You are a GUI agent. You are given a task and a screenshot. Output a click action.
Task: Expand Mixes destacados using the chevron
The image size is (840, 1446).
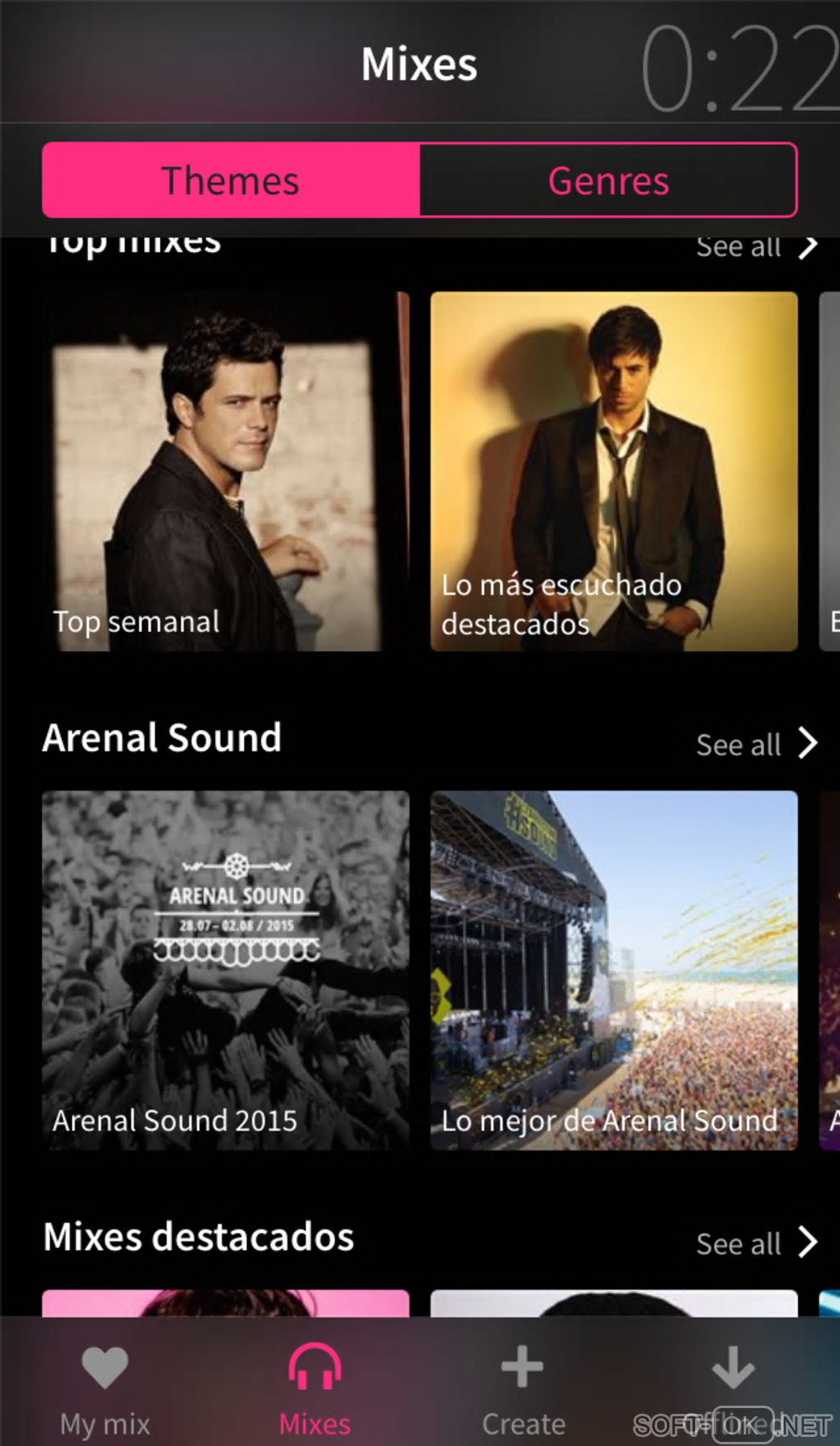(x=809, y=1242)
